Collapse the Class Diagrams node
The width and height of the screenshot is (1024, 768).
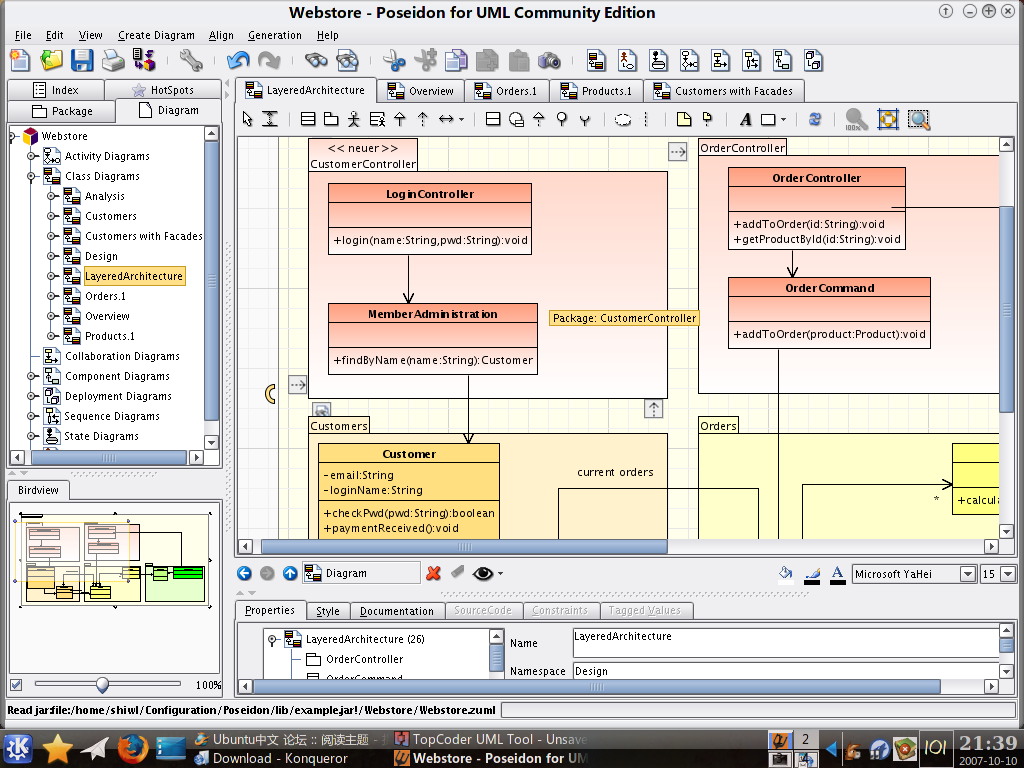31,176
